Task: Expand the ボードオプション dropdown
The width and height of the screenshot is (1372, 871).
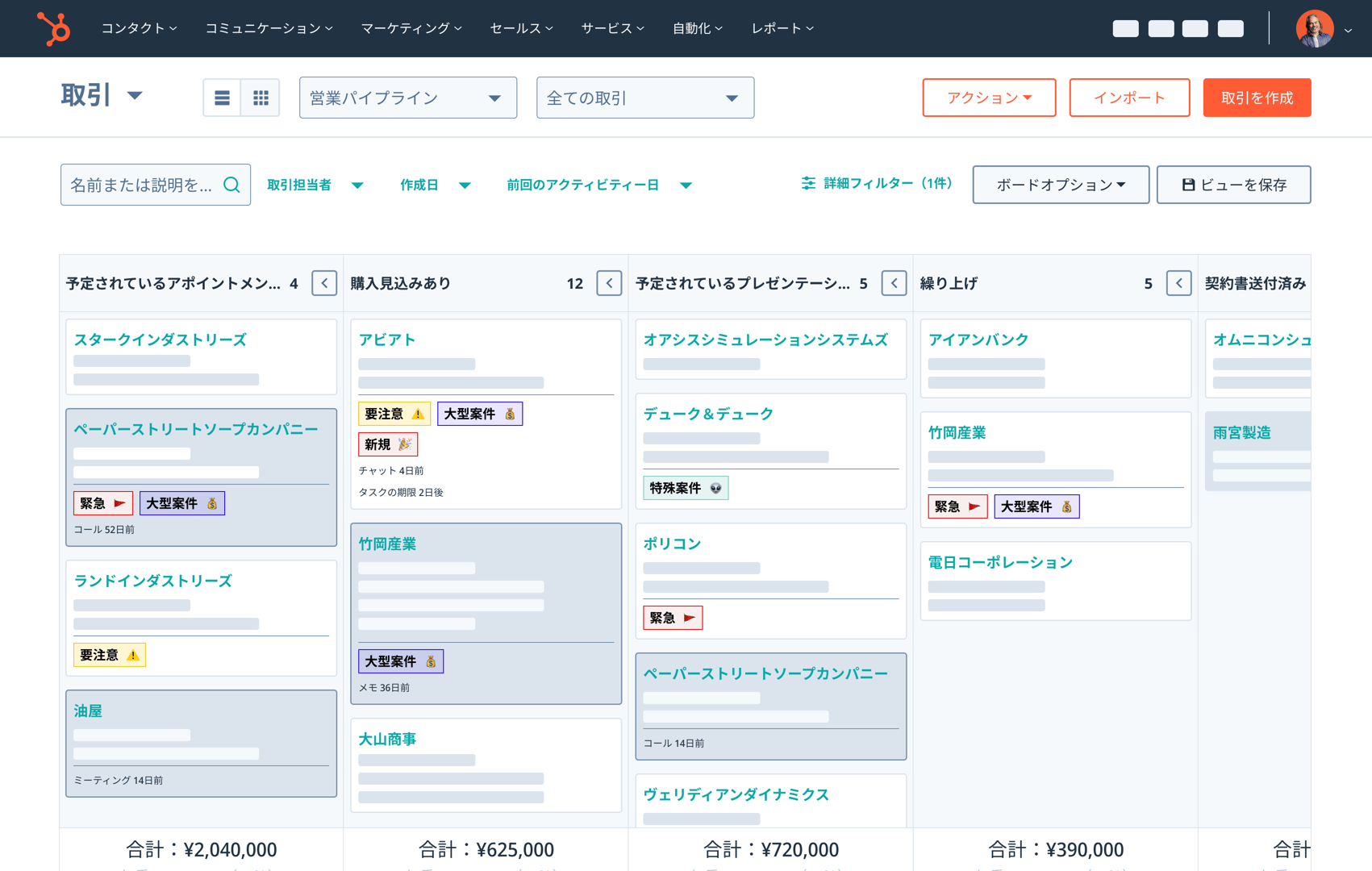Action: click(x=1060, y=184)
